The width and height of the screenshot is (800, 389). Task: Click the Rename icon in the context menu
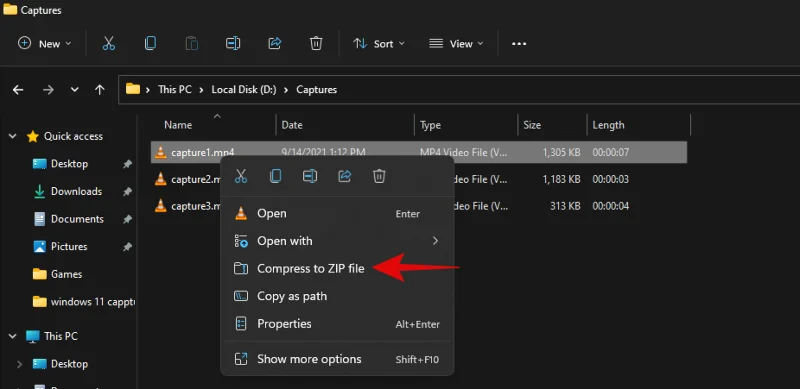tap(310, 177)
